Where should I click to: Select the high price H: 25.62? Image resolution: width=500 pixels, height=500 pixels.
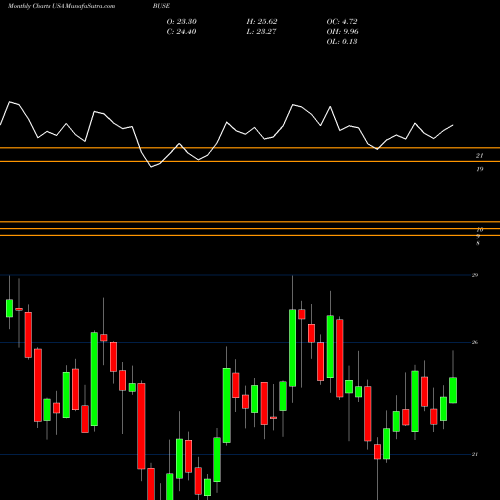pyautogui.click(x=262, y=22)
